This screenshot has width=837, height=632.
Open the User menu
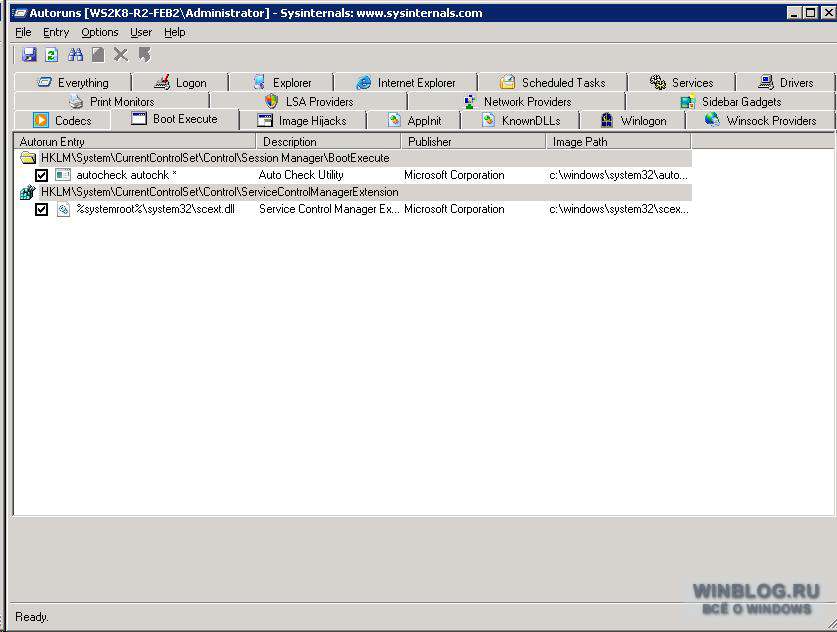[141, 32]
